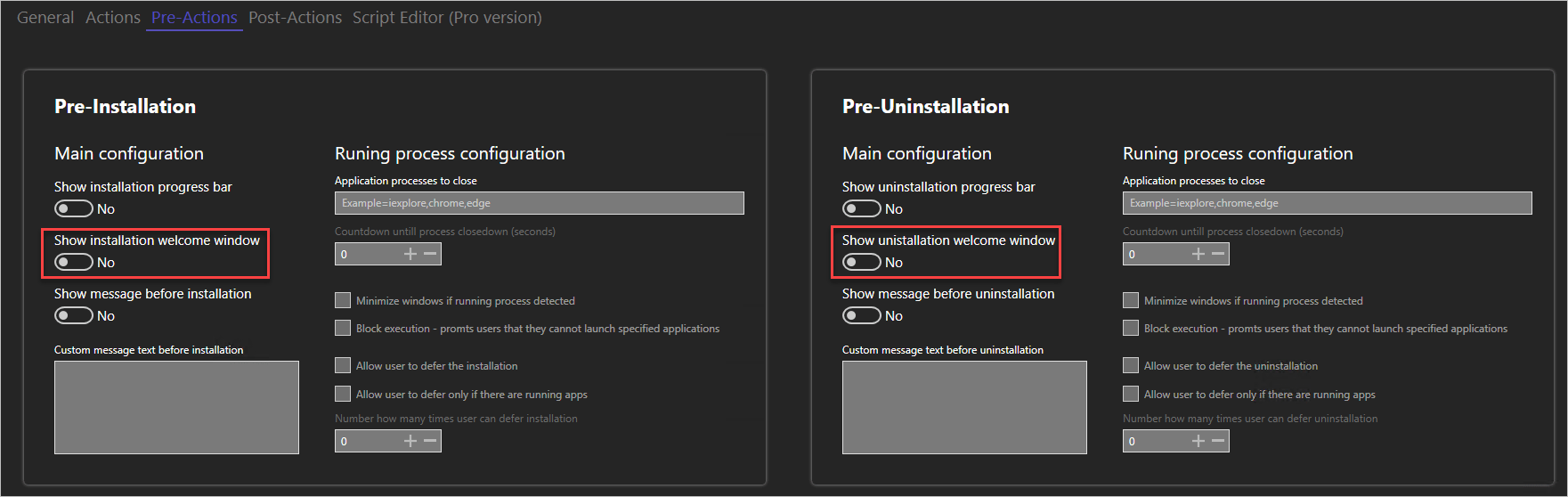
Task: Click custom message text box before uninstallation
Action: pyautogui.click(x=964, y=407)
